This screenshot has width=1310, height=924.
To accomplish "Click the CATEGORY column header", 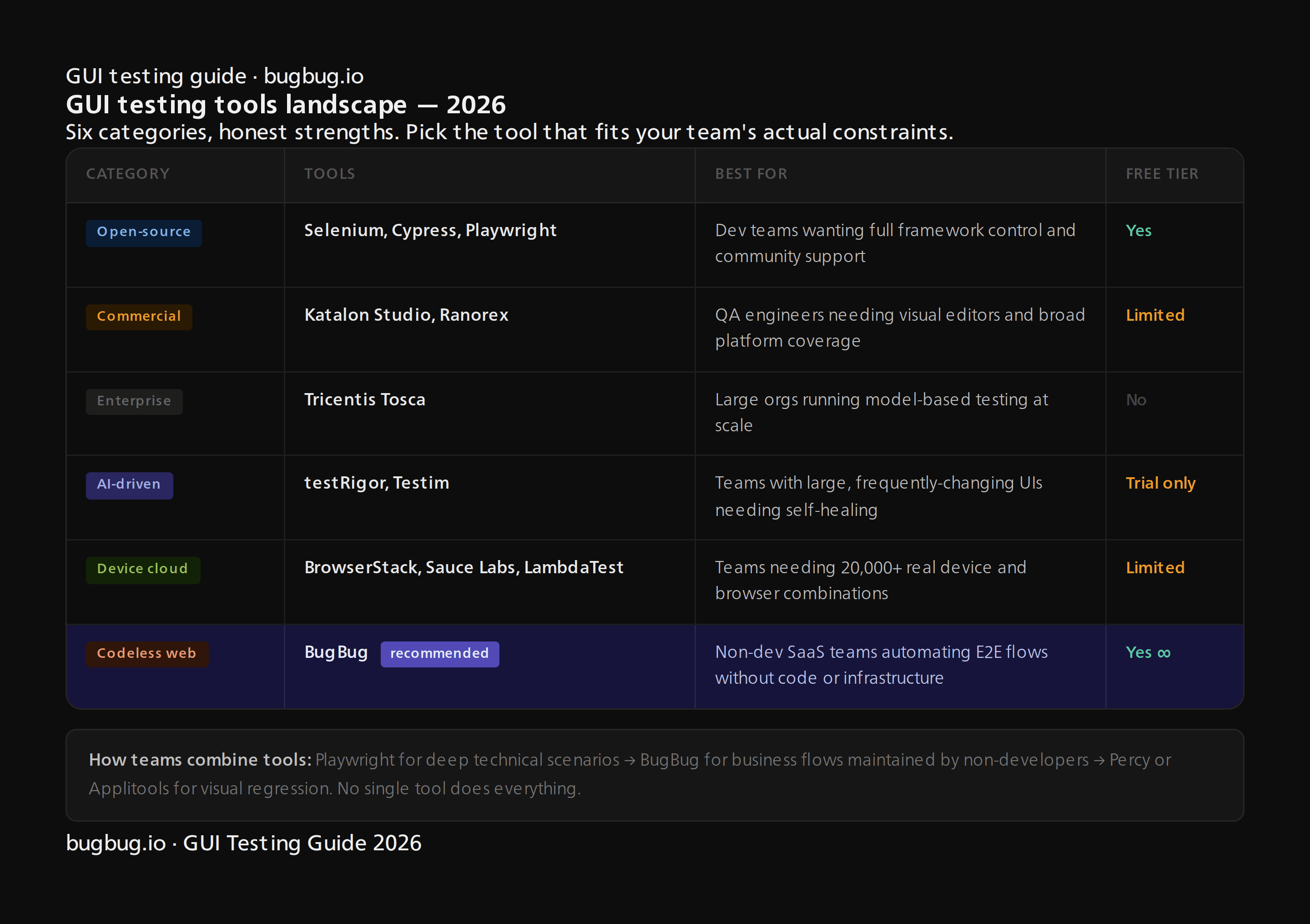I will (128, 174).
